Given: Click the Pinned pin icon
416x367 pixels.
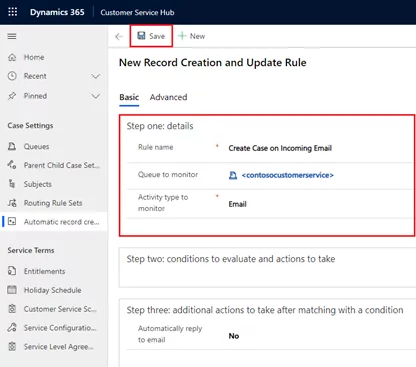Looking at the screenshot, I should pyautogui.click(x=12, y=96).
